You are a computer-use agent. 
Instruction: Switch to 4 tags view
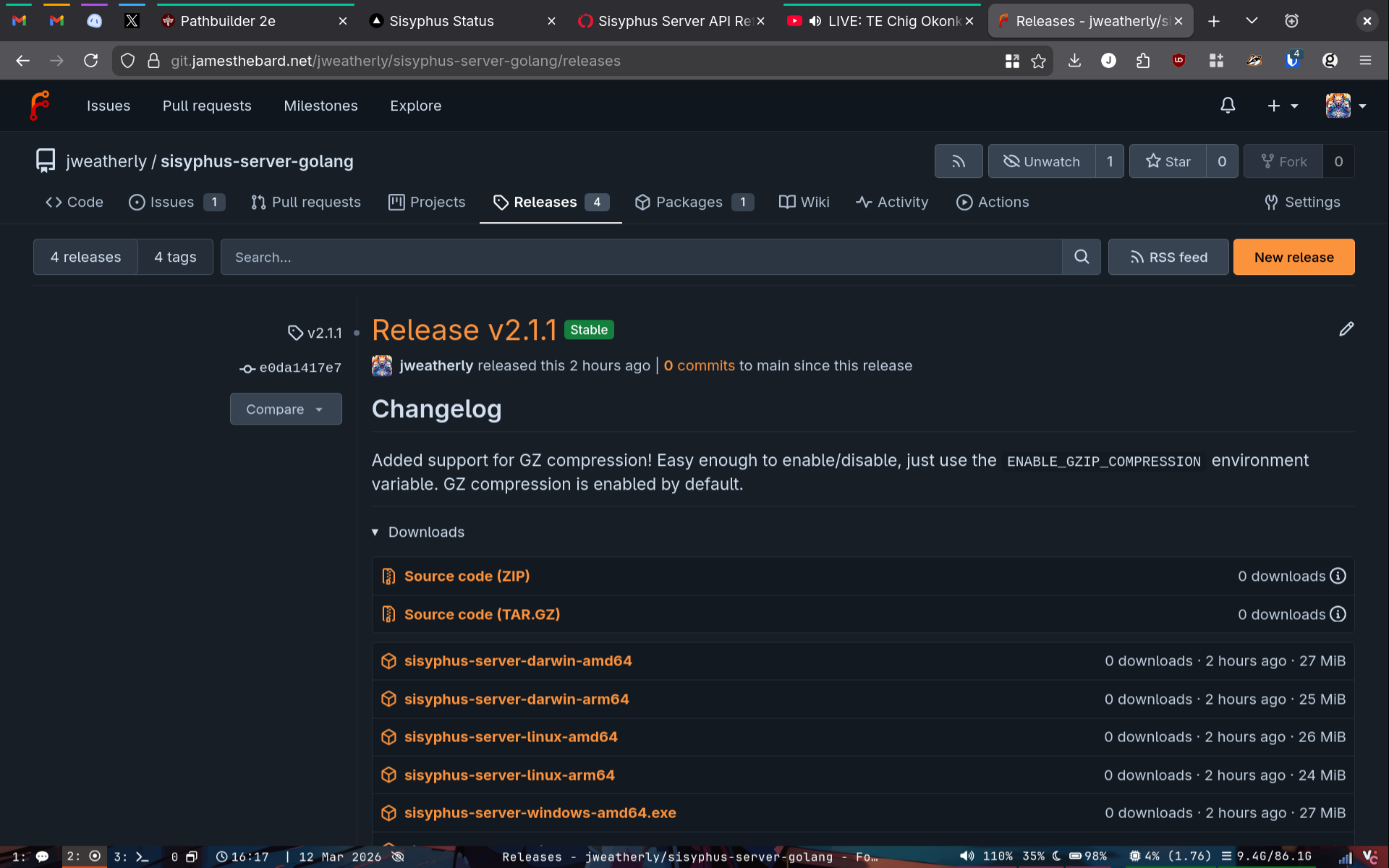[175, 257]
